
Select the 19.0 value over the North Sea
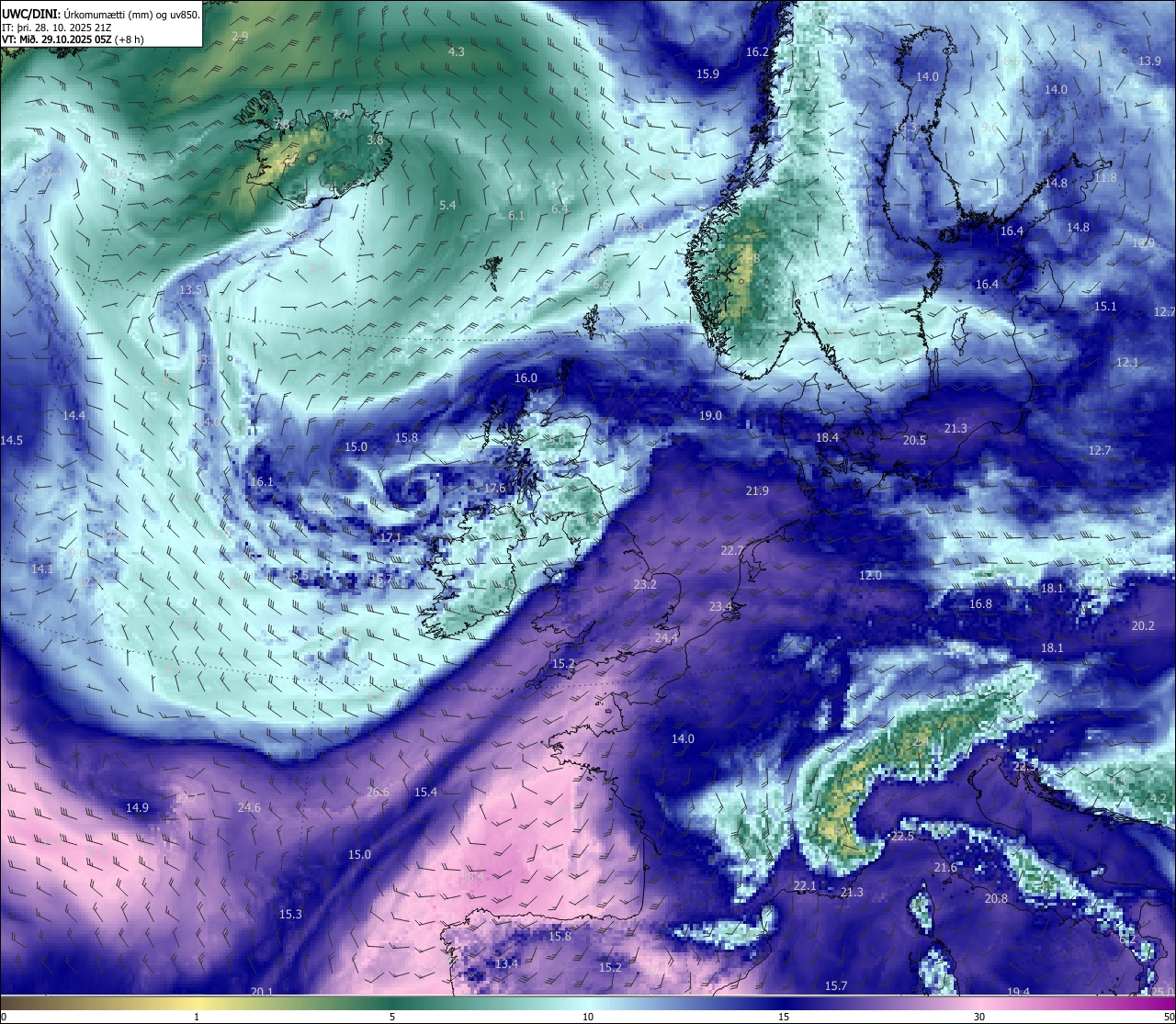[x=710, y=415]
